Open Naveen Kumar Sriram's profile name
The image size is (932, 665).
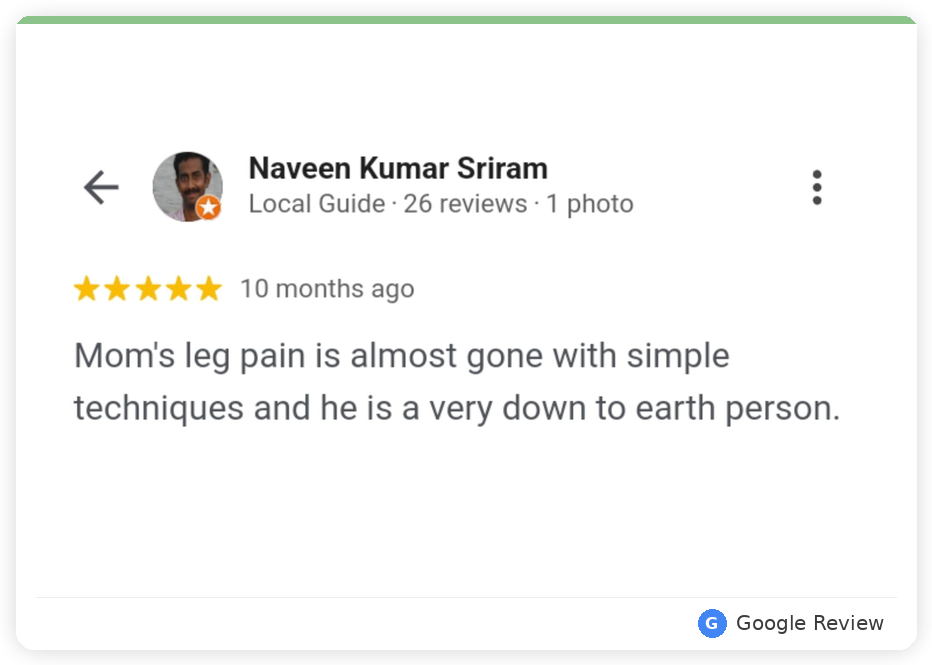click(398, 168)
